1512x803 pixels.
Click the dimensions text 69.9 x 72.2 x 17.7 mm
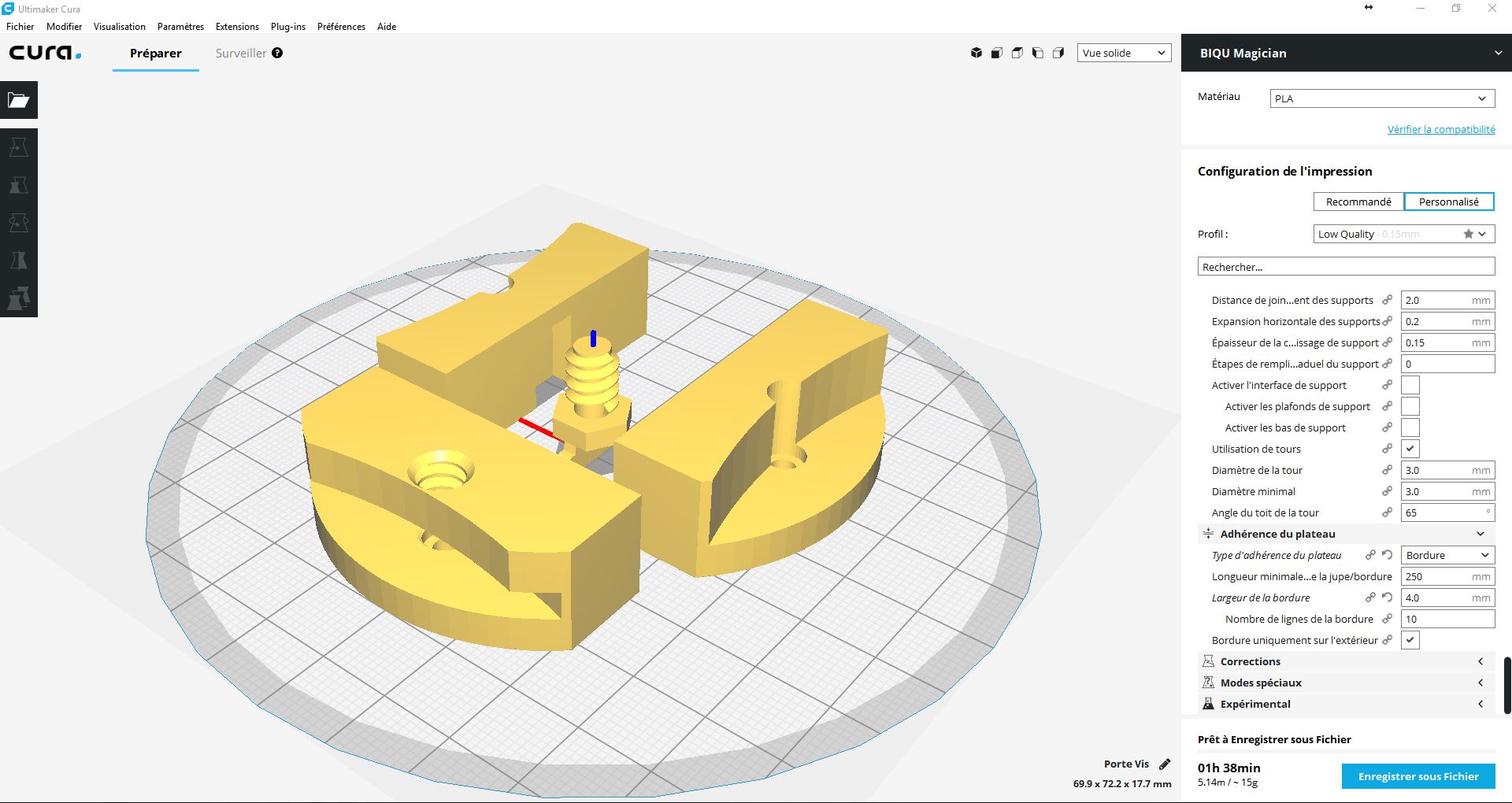[x=1122, y=784]
